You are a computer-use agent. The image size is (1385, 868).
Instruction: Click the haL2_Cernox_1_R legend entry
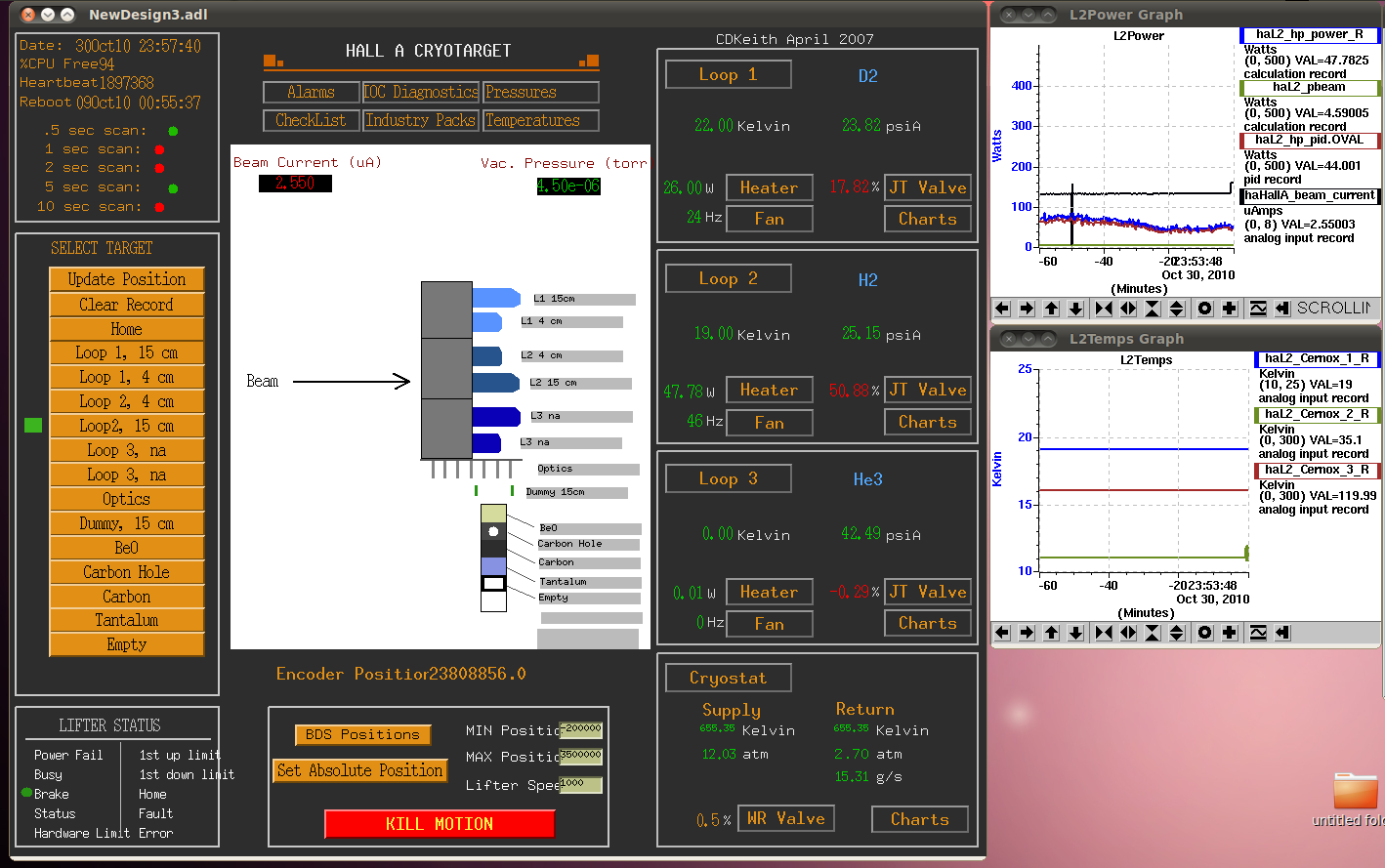1317,359
